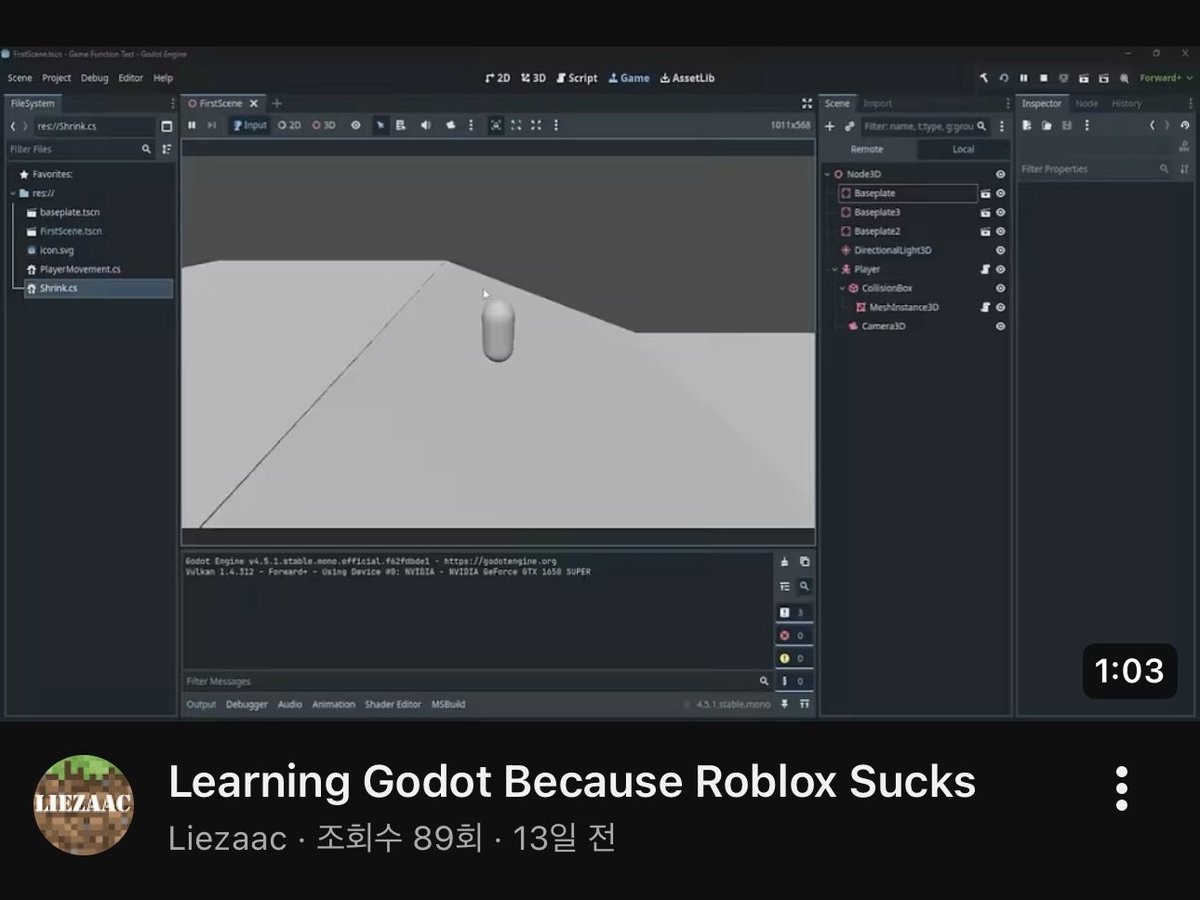Click the load resource icon in Inspector
The width and height of the screenshot is (1200, 900).
pos(1047,126)
